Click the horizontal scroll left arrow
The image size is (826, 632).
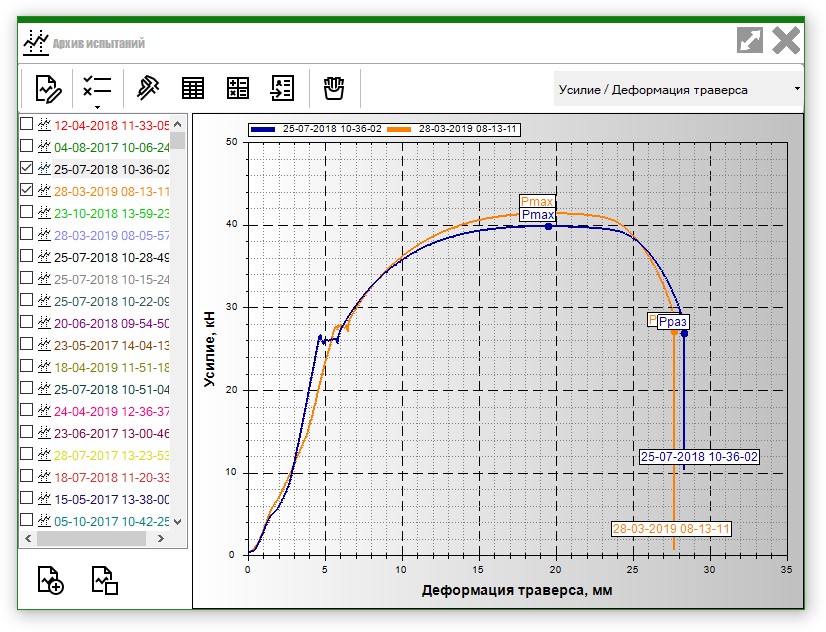click(x=28, y=538)
